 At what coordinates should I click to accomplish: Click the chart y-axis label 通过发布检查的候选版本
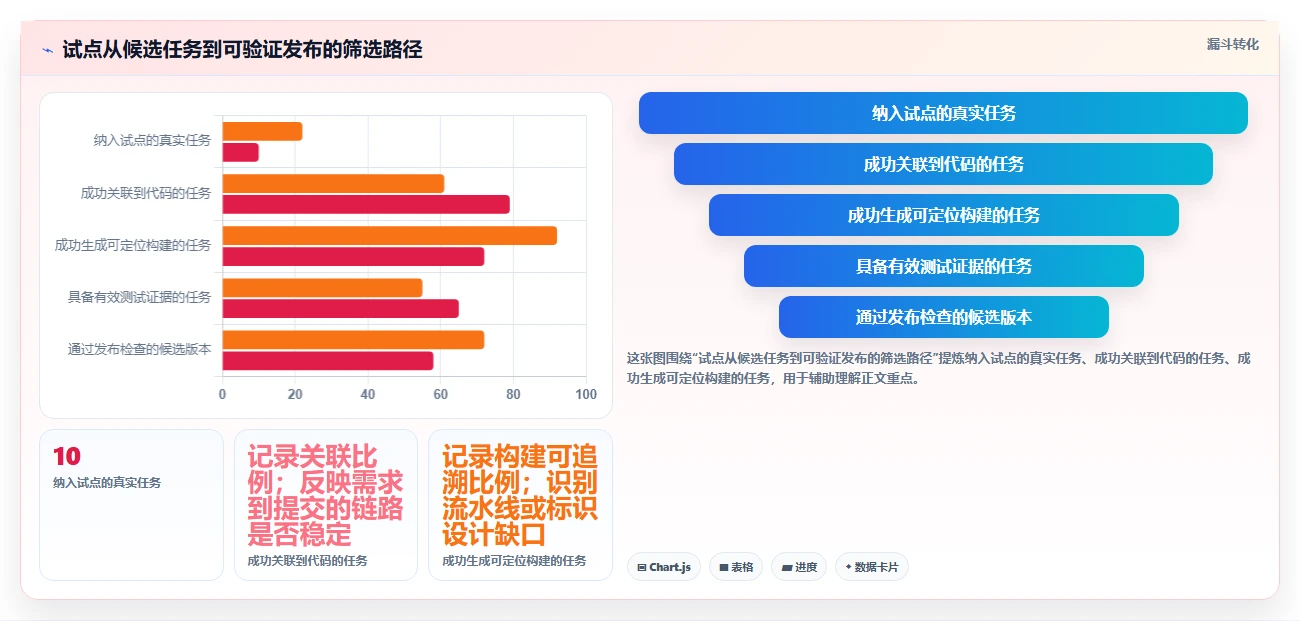(139, 349)
